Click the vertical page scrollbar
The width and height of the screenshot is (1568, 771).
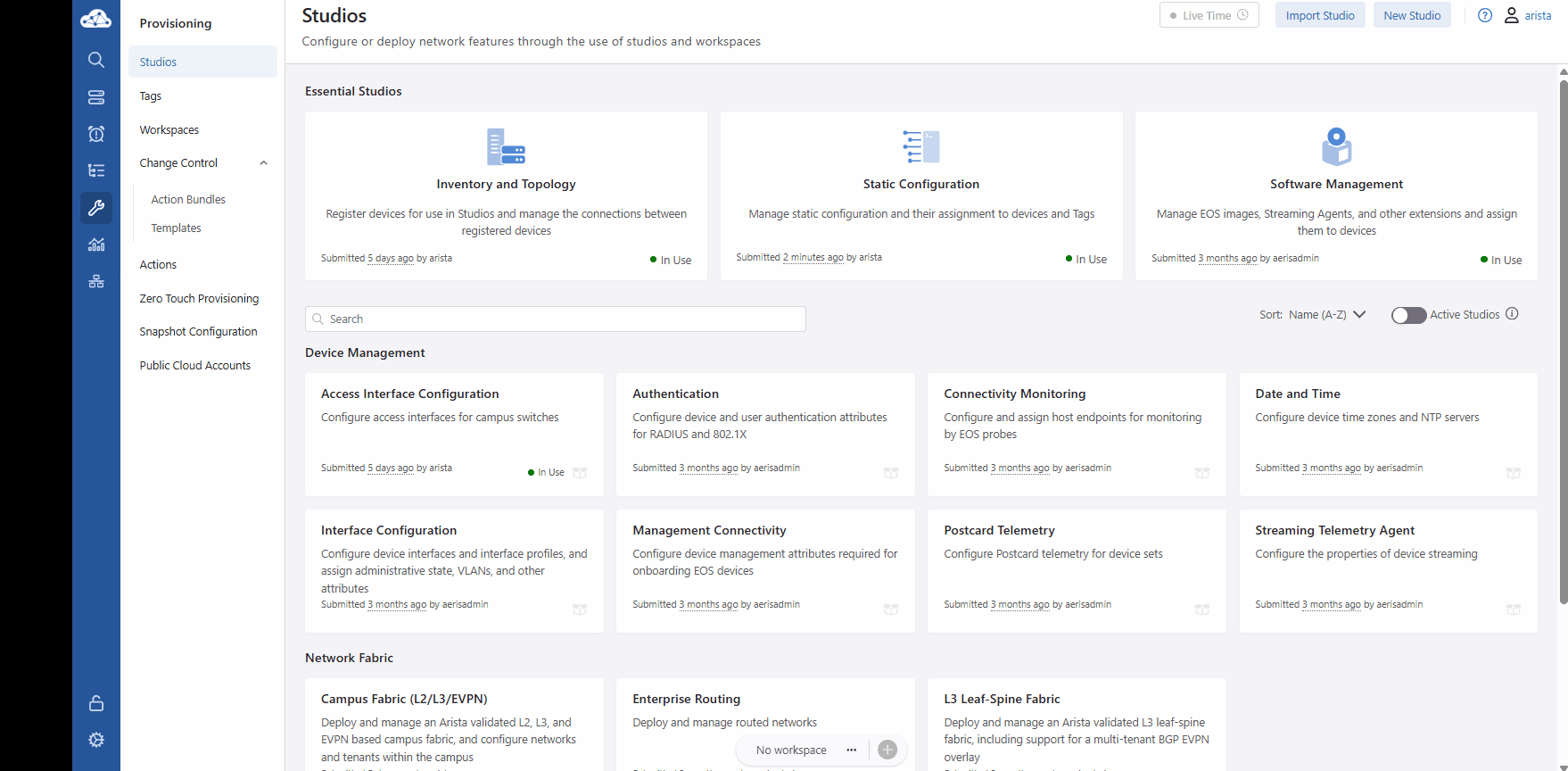1564,342
